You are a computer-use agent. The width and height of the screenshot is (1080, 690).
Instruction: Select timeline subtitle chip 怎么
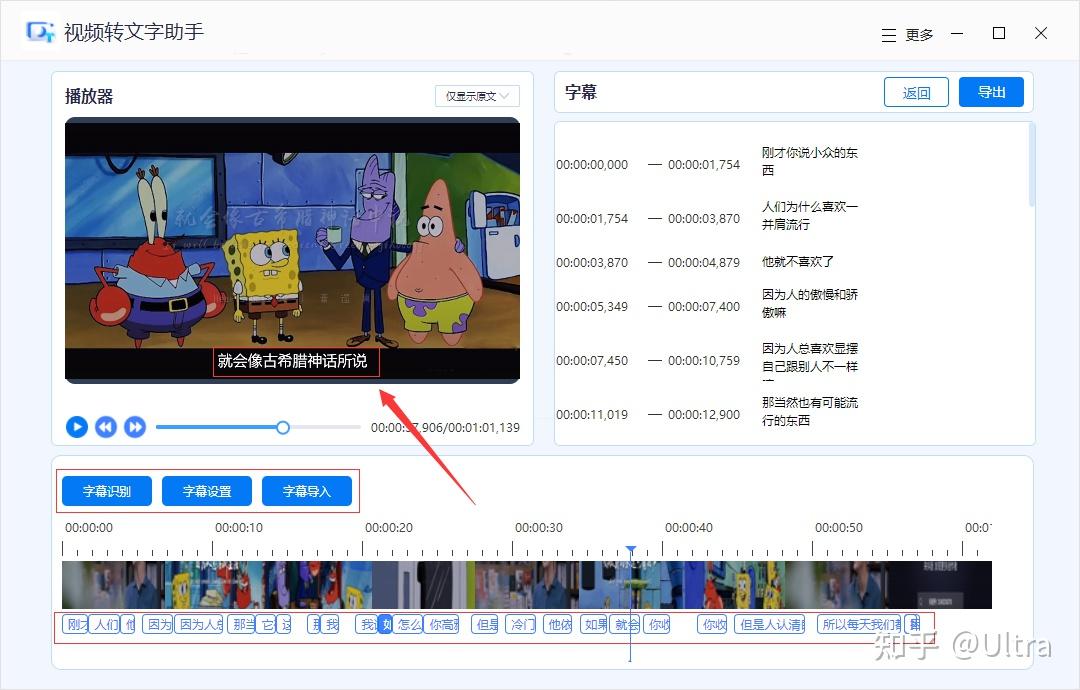tap(408, 625)
